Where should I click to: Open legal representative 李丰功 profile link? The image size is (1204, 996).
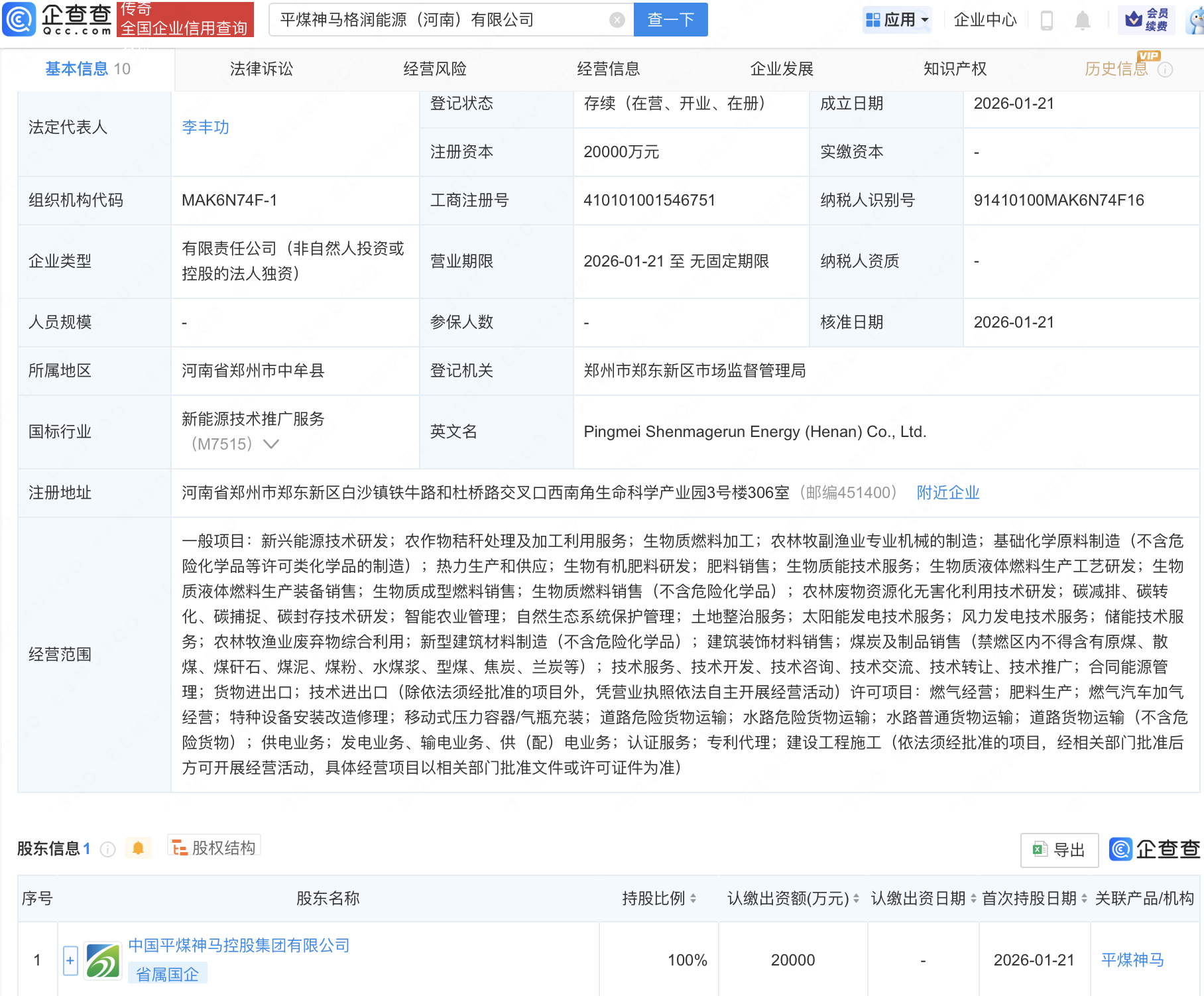pos(204,127)
